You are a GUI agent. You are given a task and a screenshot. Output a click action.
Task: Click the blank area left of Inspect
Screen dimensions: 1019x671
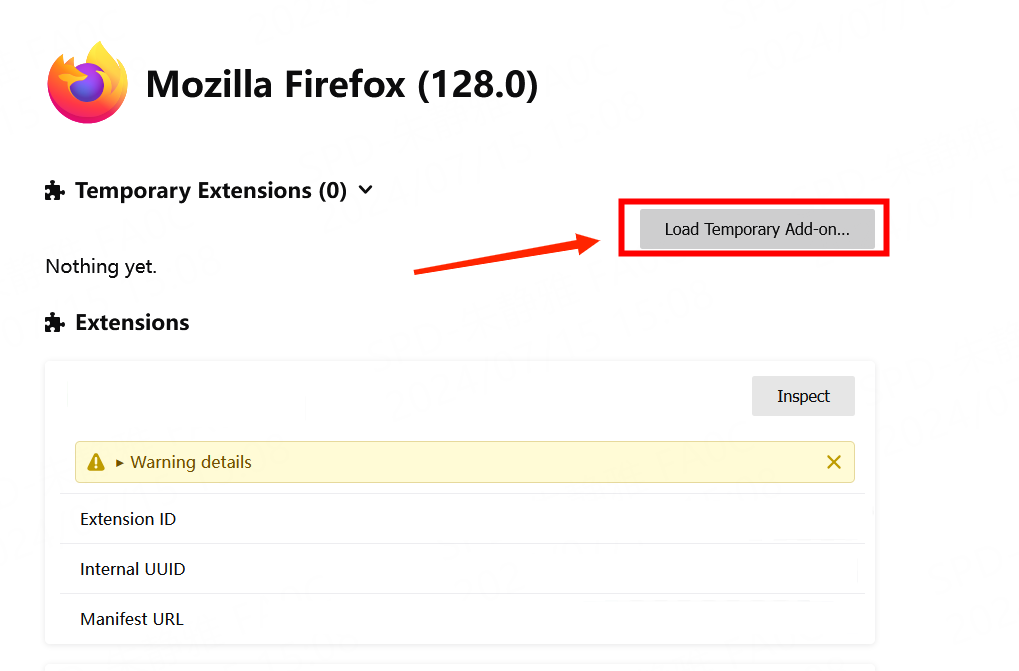(x=400, y=396)
